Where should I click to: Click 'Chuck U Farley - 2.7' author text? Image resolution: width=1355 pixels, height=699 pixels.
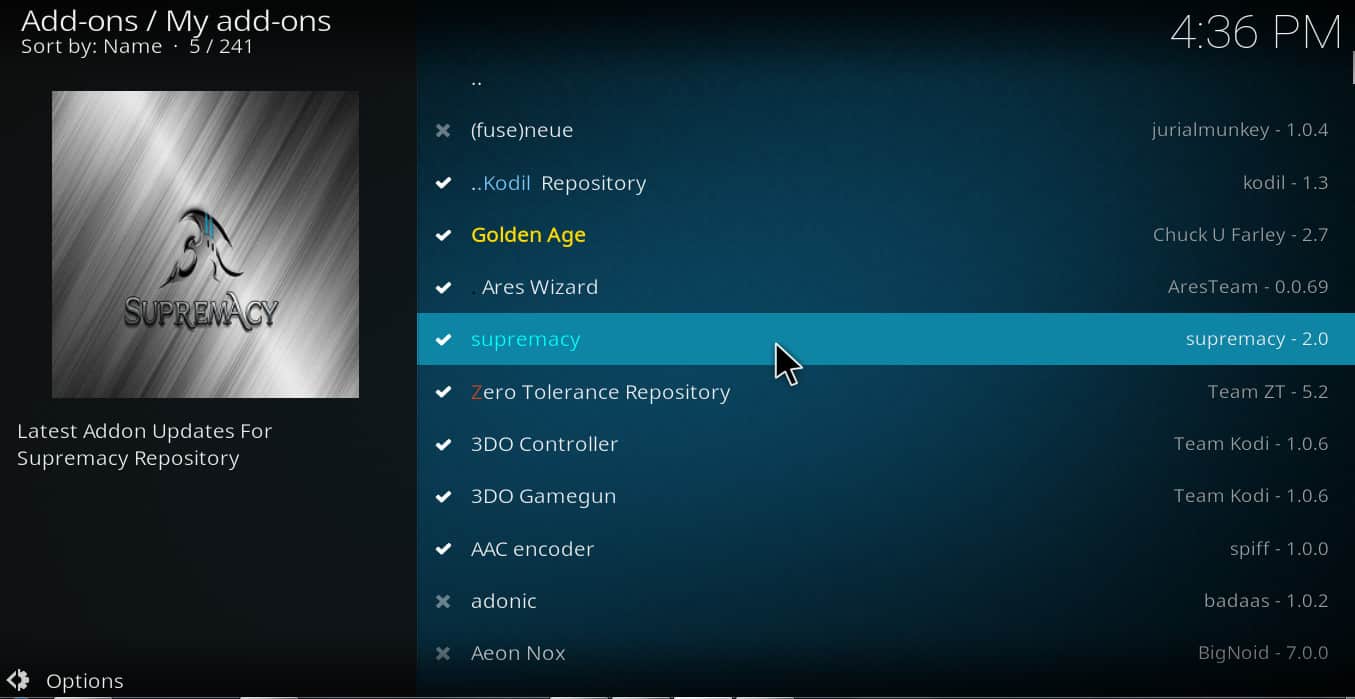[1241, 235]
